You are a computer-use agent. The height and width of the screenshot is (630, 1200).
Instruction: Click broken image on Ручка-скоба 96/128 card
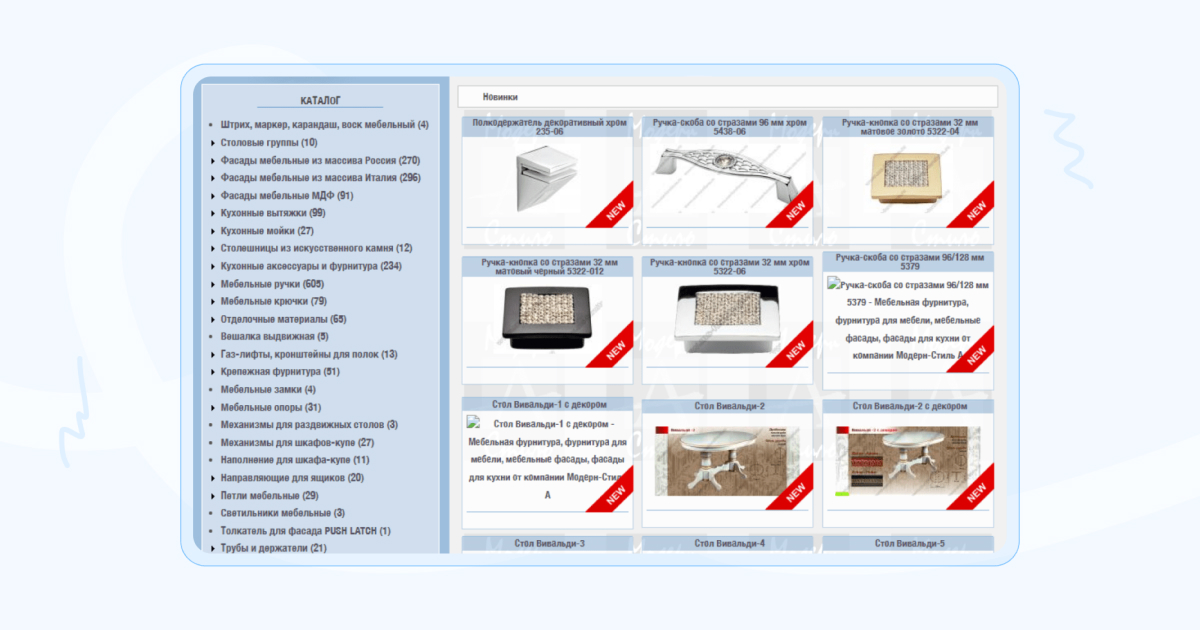[834, 285]
